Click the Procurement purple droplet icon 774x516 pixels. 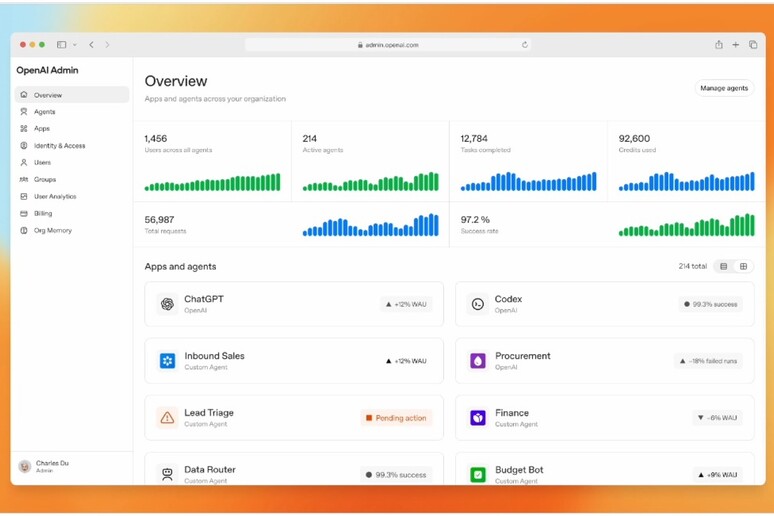(x=478, y=361)
